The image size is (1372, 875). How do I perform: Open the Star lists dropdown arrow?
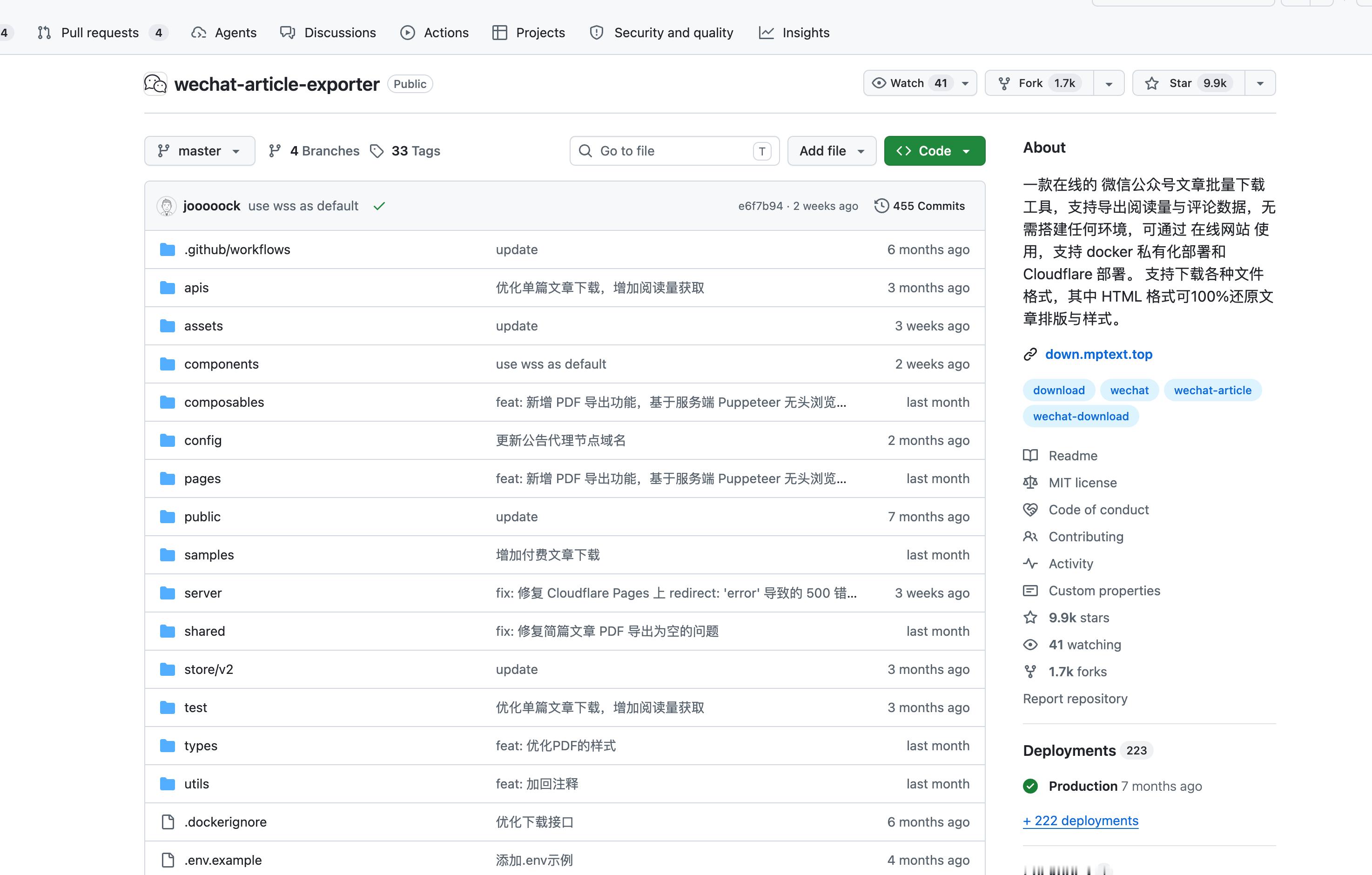coord(1260,83)
